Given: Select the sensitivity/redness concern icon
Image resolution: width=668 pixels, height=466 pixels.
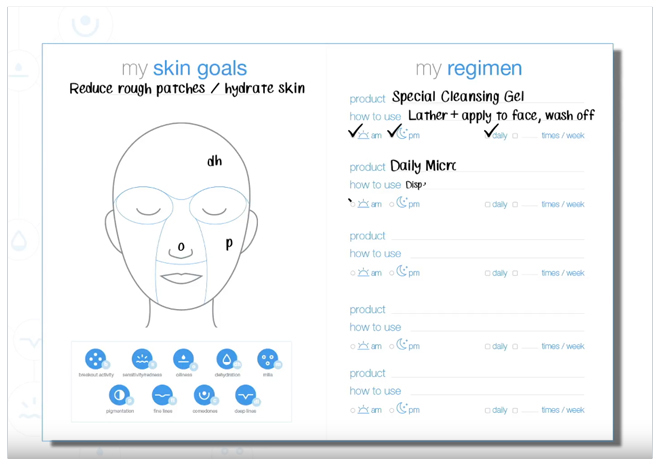Looking at the screenshot, I should click(142, 359).
